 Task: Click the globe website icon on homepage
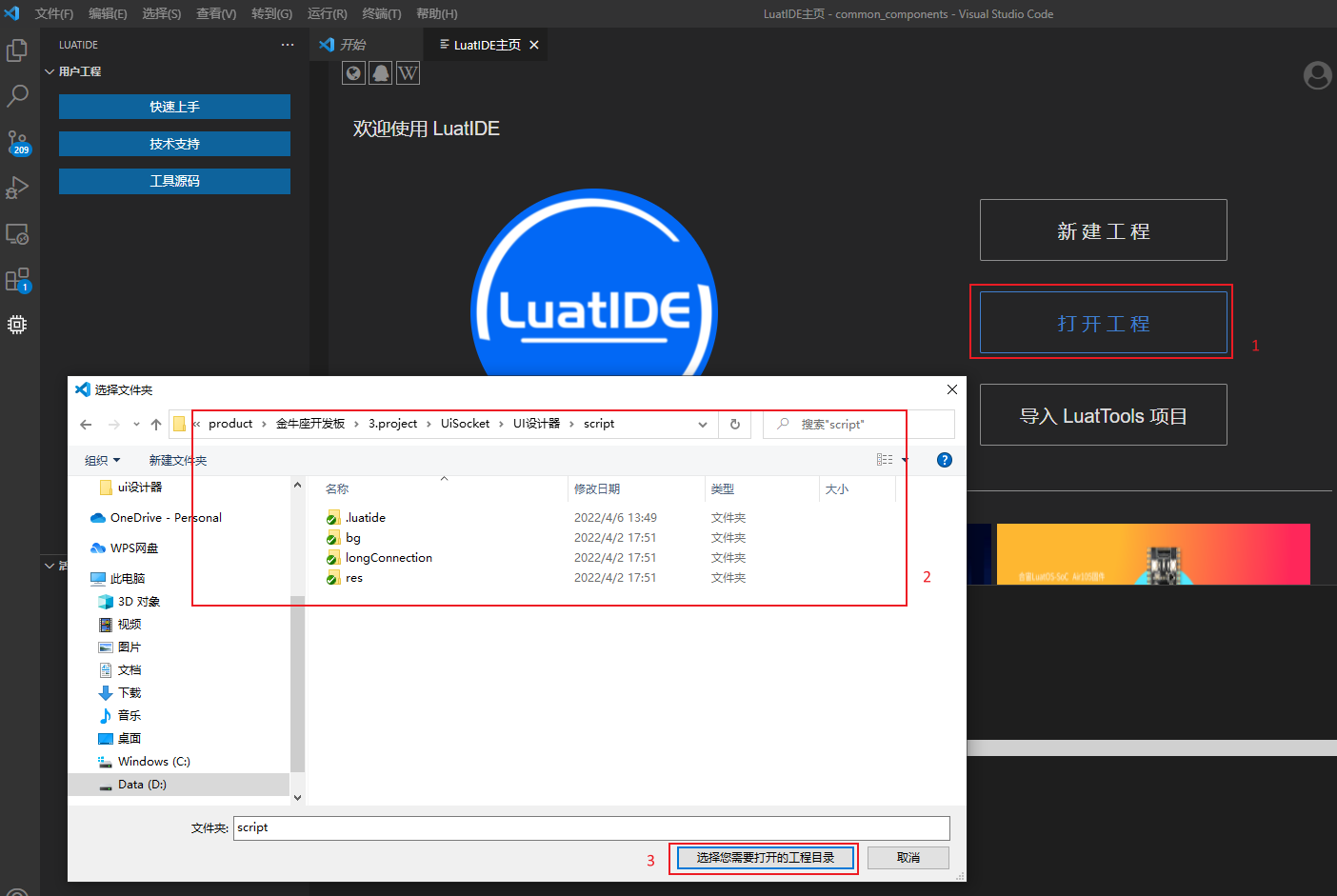pos(353,73)
